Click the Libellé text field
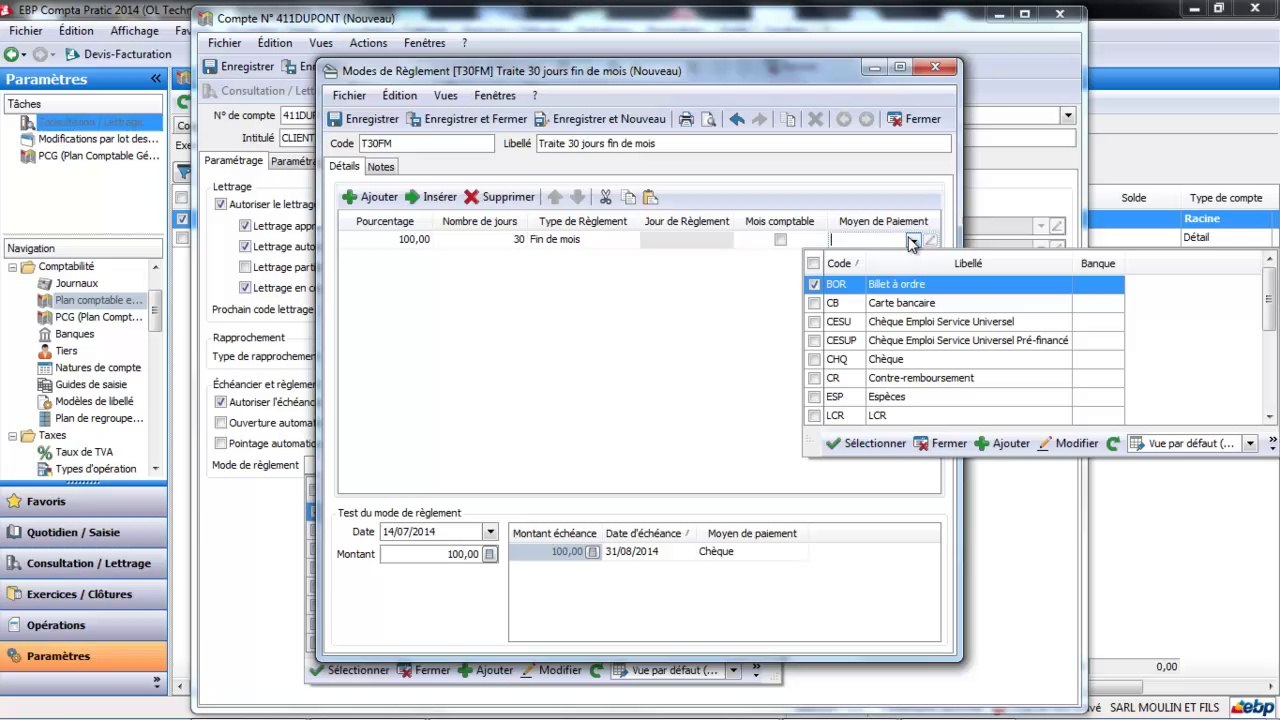Image resolution: width=1280 pixels, height=720 pixels. [743, 143]
